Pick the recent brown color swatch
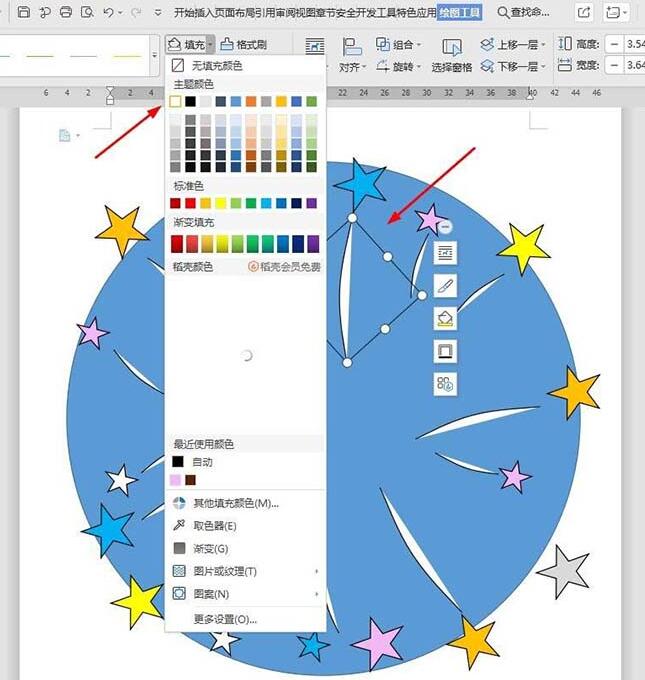This screenshot has height=680, width=645. (190, 480)
